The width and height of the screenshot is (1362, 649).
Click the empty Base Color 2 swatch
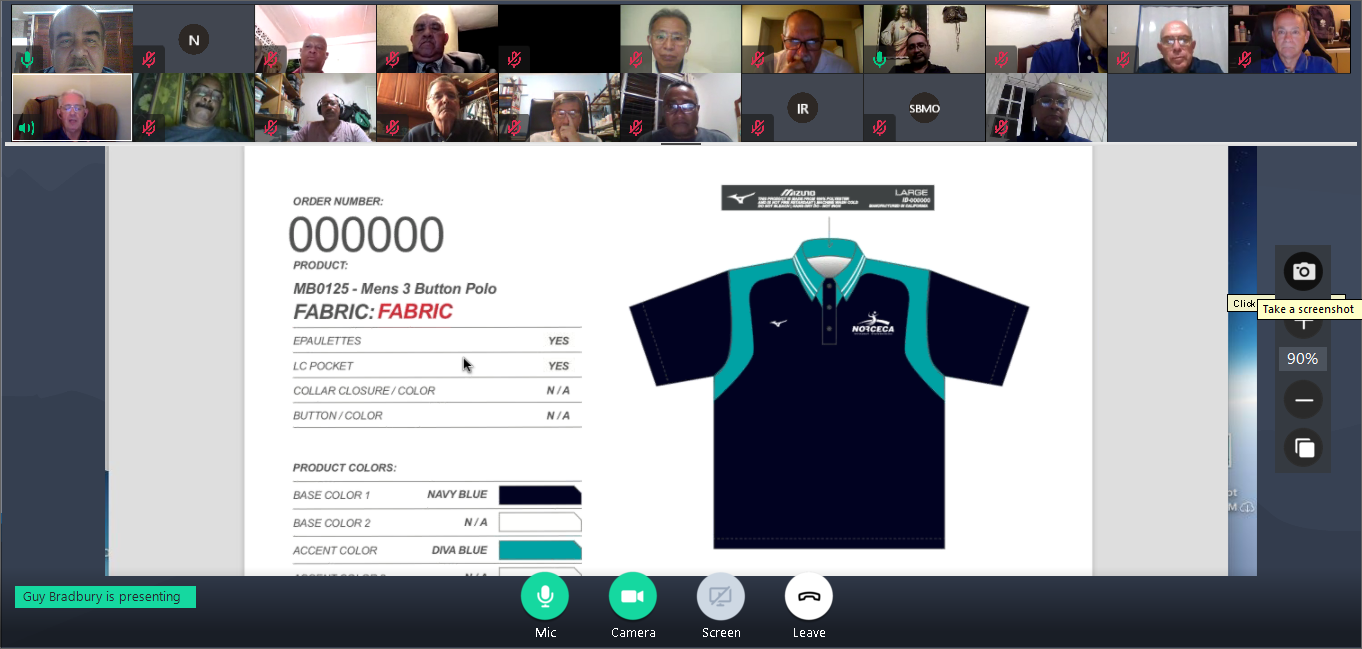click(x=540, y=522)
